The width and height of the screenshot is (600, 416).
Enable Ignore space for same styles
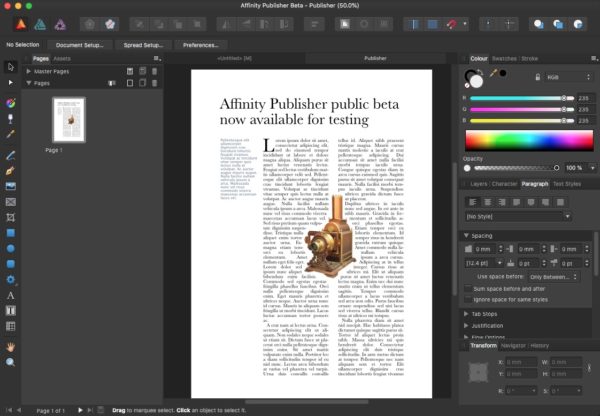pyautogui.click(x=468, y=299)
